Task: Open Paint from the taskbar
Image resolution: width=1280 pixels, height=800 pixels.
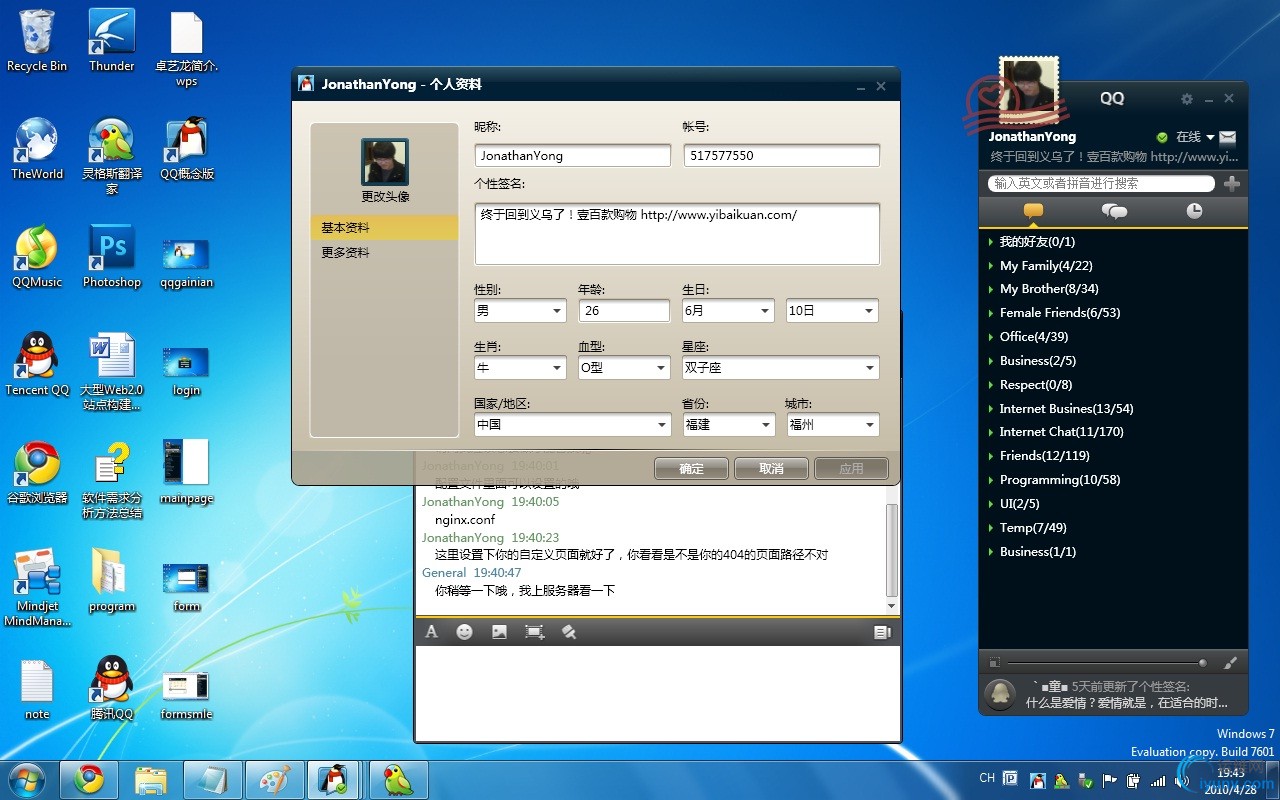Action: pyautogui.click(x=275, y=780)
